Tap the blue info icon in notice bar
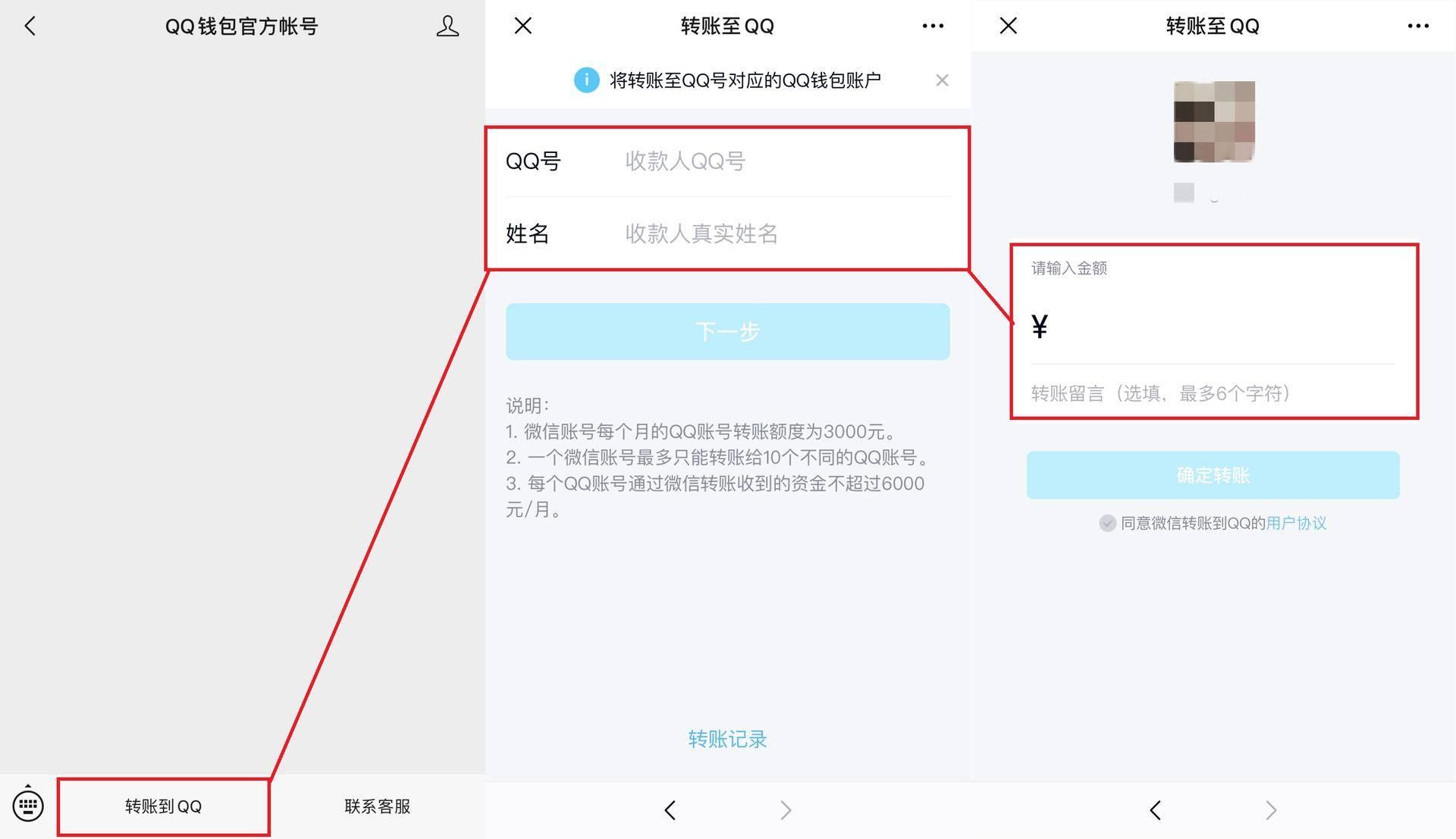The image size is (1456, 839). pyautogui.click(x=586, y=80)
